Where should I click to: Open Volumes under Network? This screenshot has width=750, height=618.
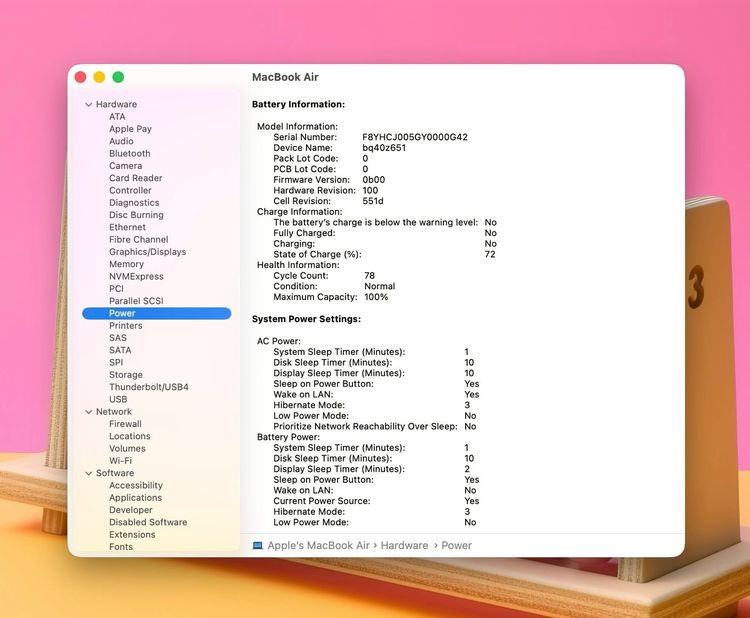[127, 449]
